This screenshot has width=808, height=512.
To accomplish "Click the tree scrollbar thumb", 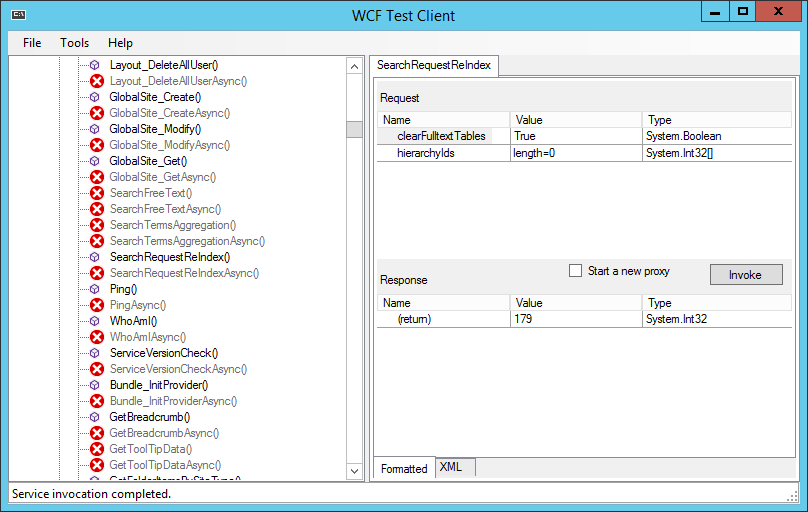I will (355, 129).
